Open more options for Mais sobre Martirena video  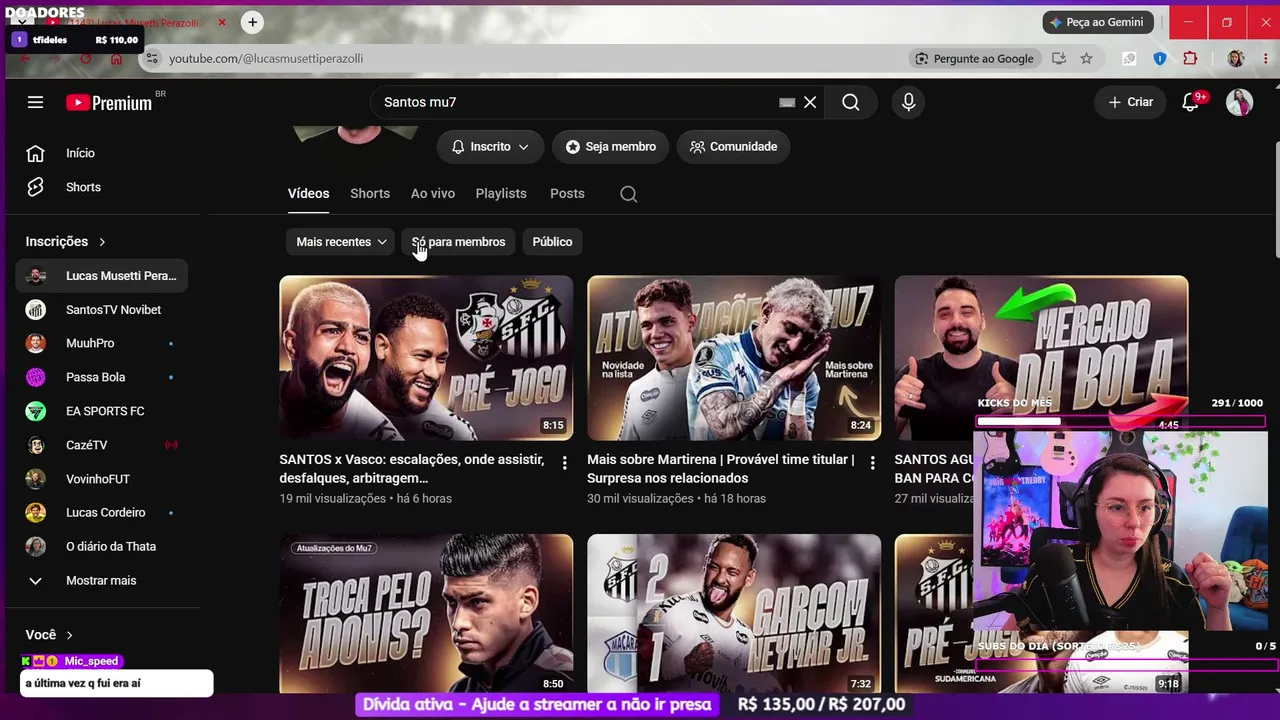(x=873, y=463)
